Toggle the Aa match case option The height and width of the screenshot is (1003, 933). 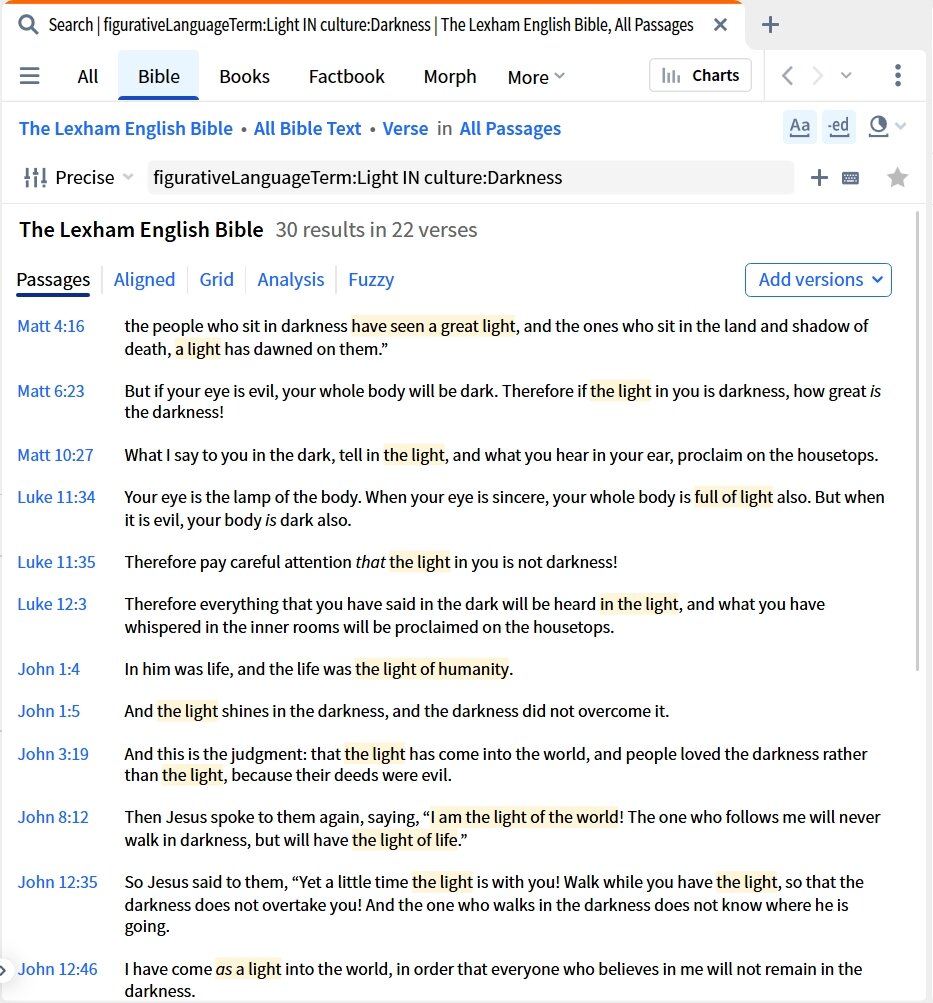[x=799, y=126]
